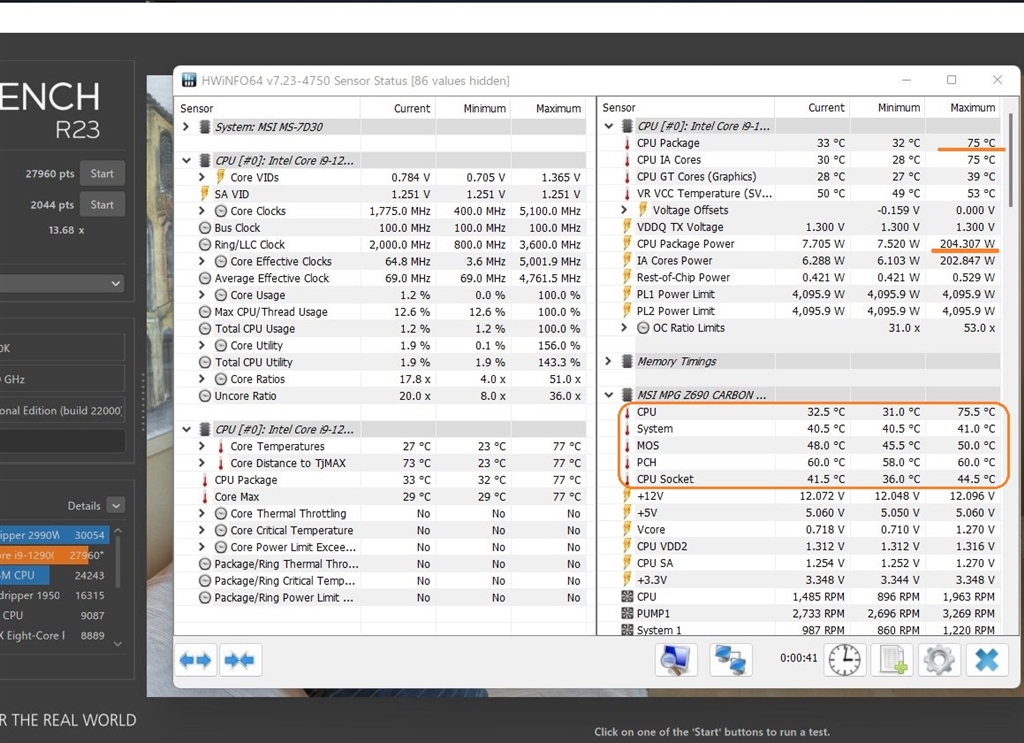1024x743 pixels.
Task: Click the clock reset timer icon
Action: tap(844, 660)
